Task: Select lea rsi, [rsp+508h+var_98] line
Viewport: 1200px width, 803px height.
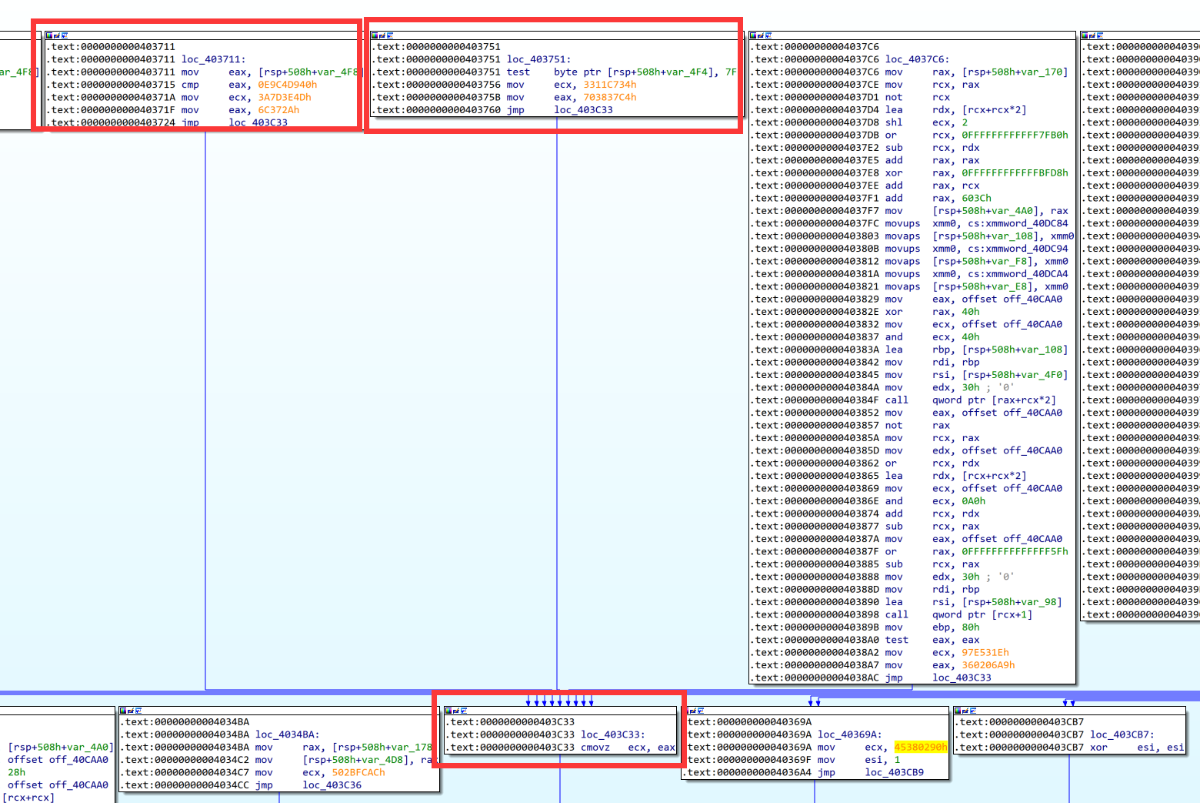Action: click(908, 602)
